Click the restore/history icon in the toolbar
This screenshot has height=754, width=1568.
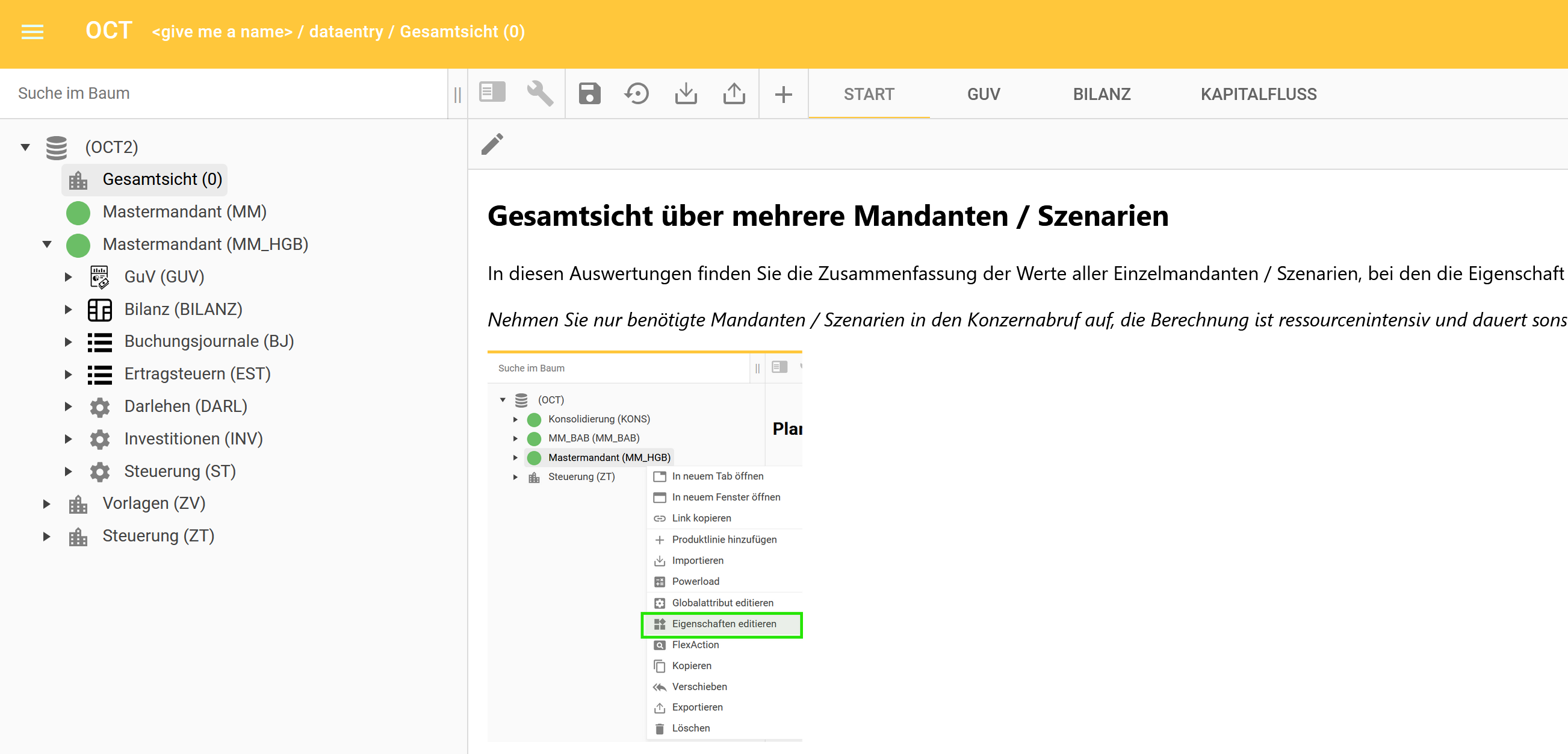tap(637, 93)
